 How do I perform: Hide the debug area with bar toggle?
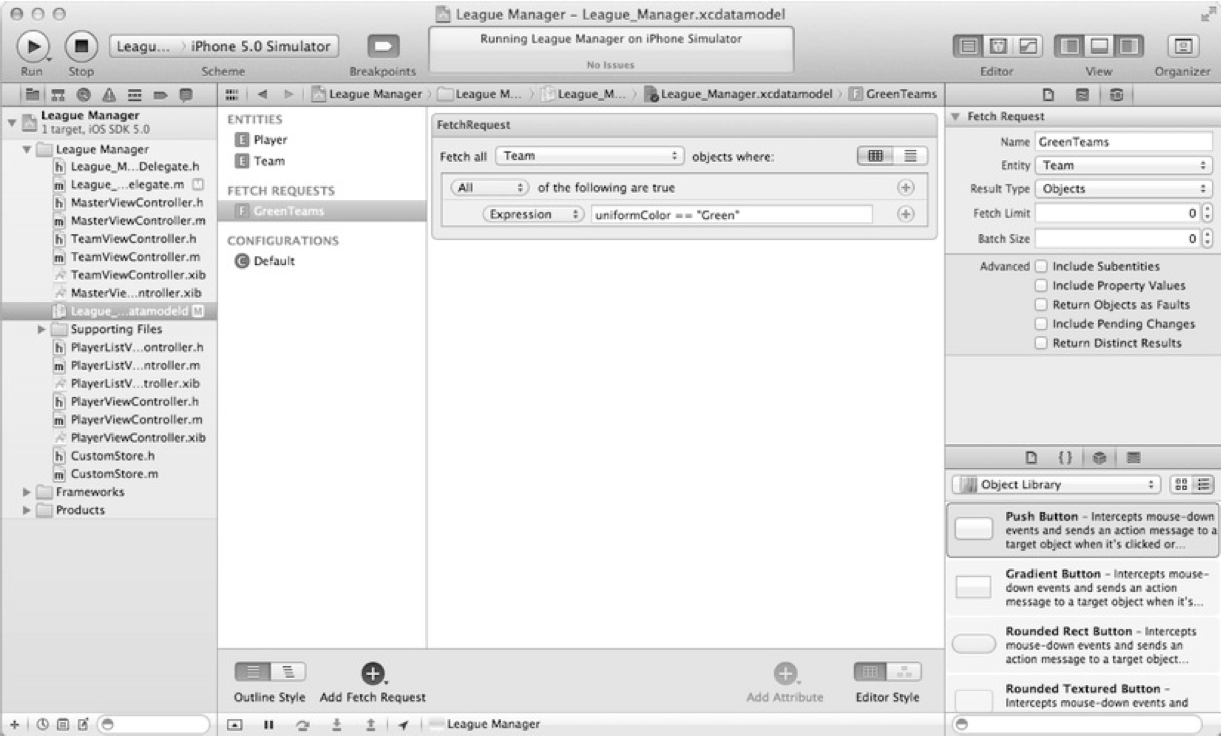pos(236,724)
